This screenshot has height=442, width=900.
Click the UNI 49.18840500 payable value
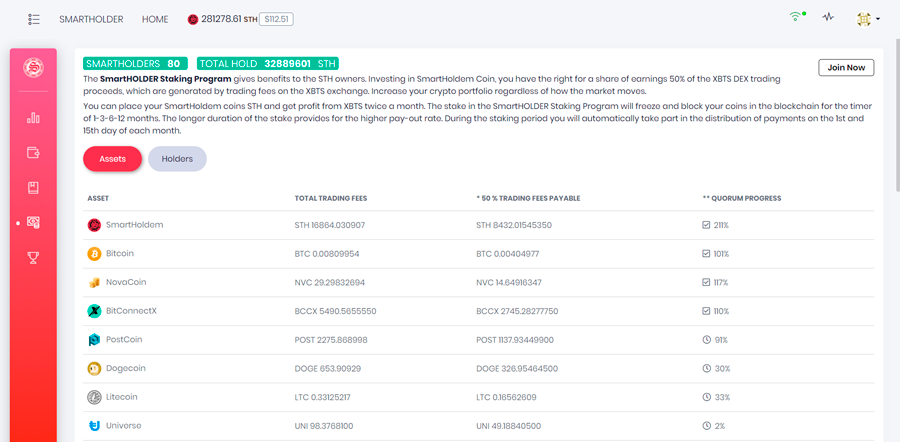coord(509,426)
